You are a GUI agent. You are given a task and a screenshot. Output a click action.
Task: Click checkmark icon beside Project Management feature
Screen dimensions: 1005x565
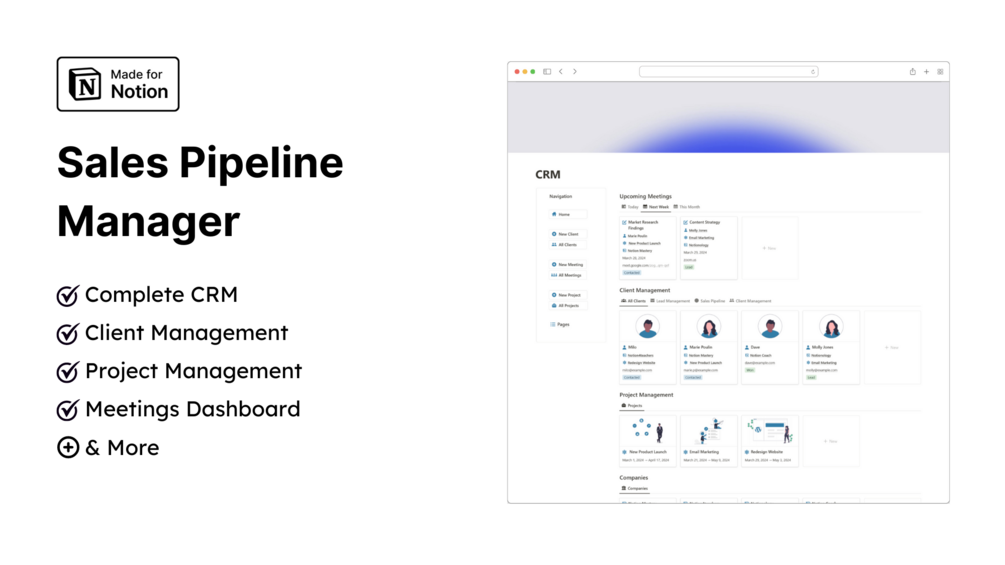pyautogui.click(x=67, y=372)
